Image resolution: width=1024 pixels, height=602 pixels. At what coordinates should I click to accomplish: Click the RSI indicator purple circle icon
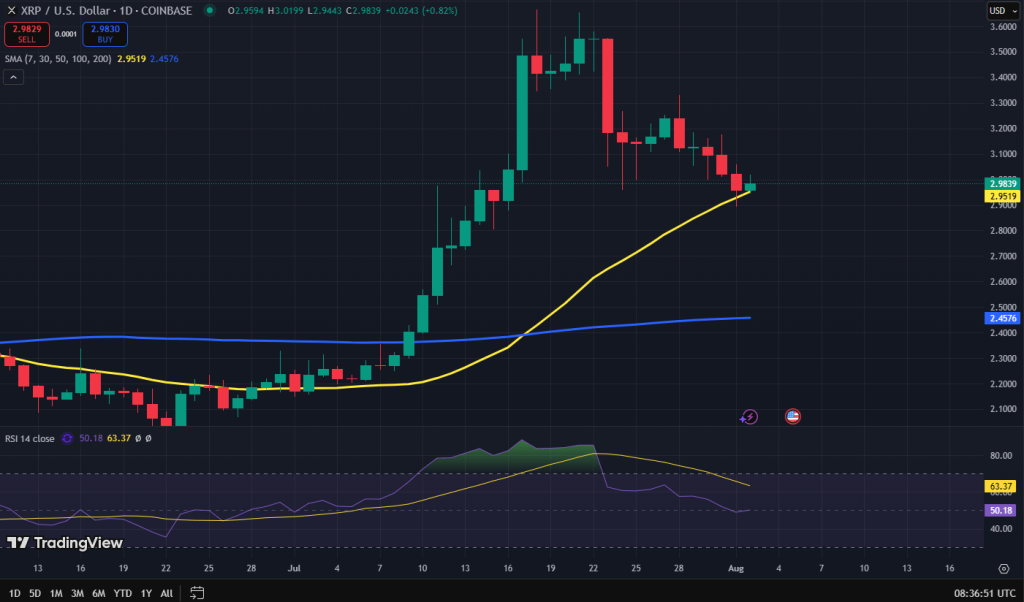tap(67, 438)
